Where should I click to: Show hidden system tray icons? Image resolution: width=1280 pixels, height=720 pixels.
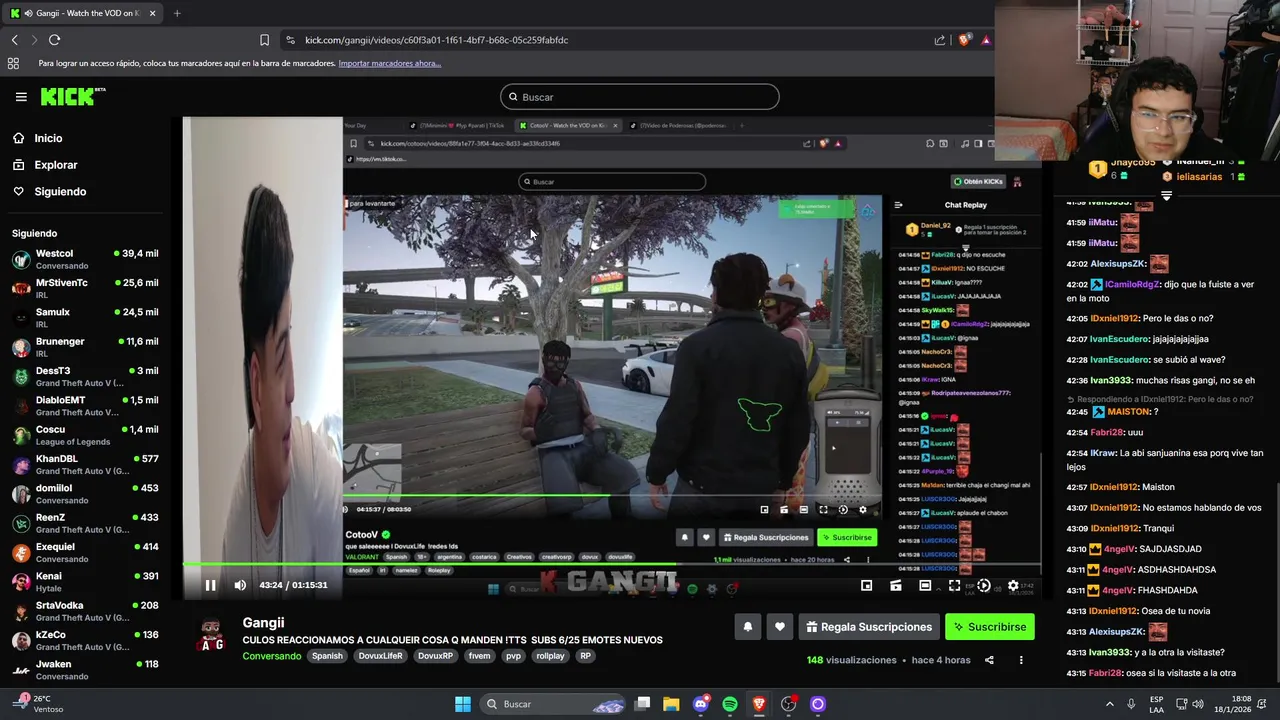point(1110,704)
